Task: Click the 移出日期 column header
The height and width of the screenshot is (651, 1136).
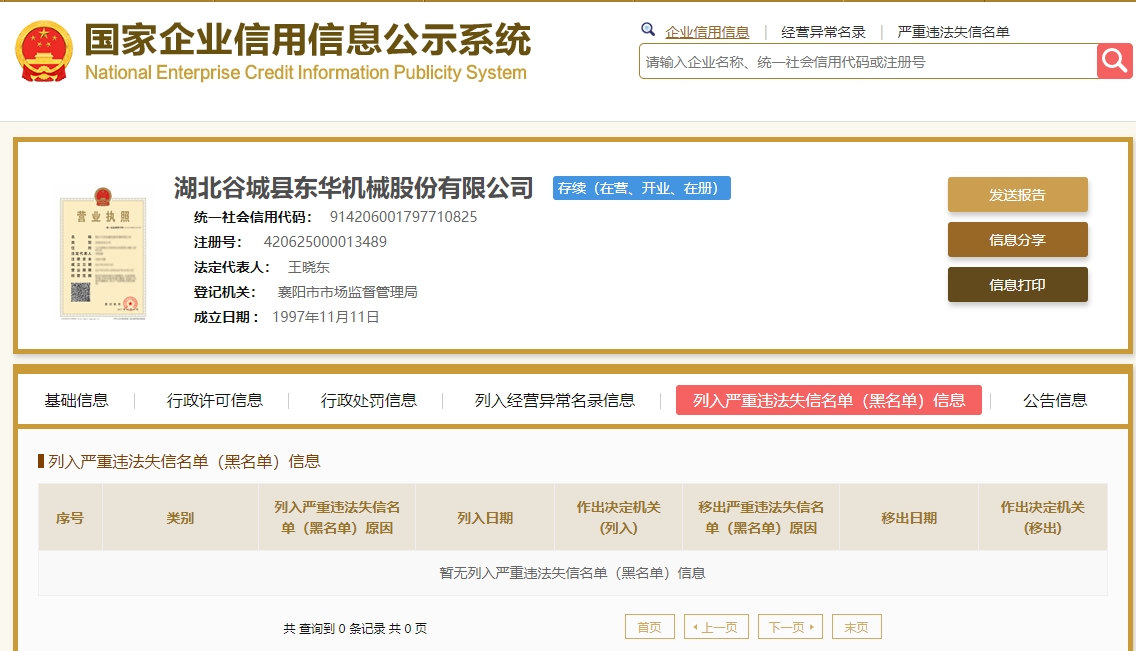Action: [x=909, y=518]
